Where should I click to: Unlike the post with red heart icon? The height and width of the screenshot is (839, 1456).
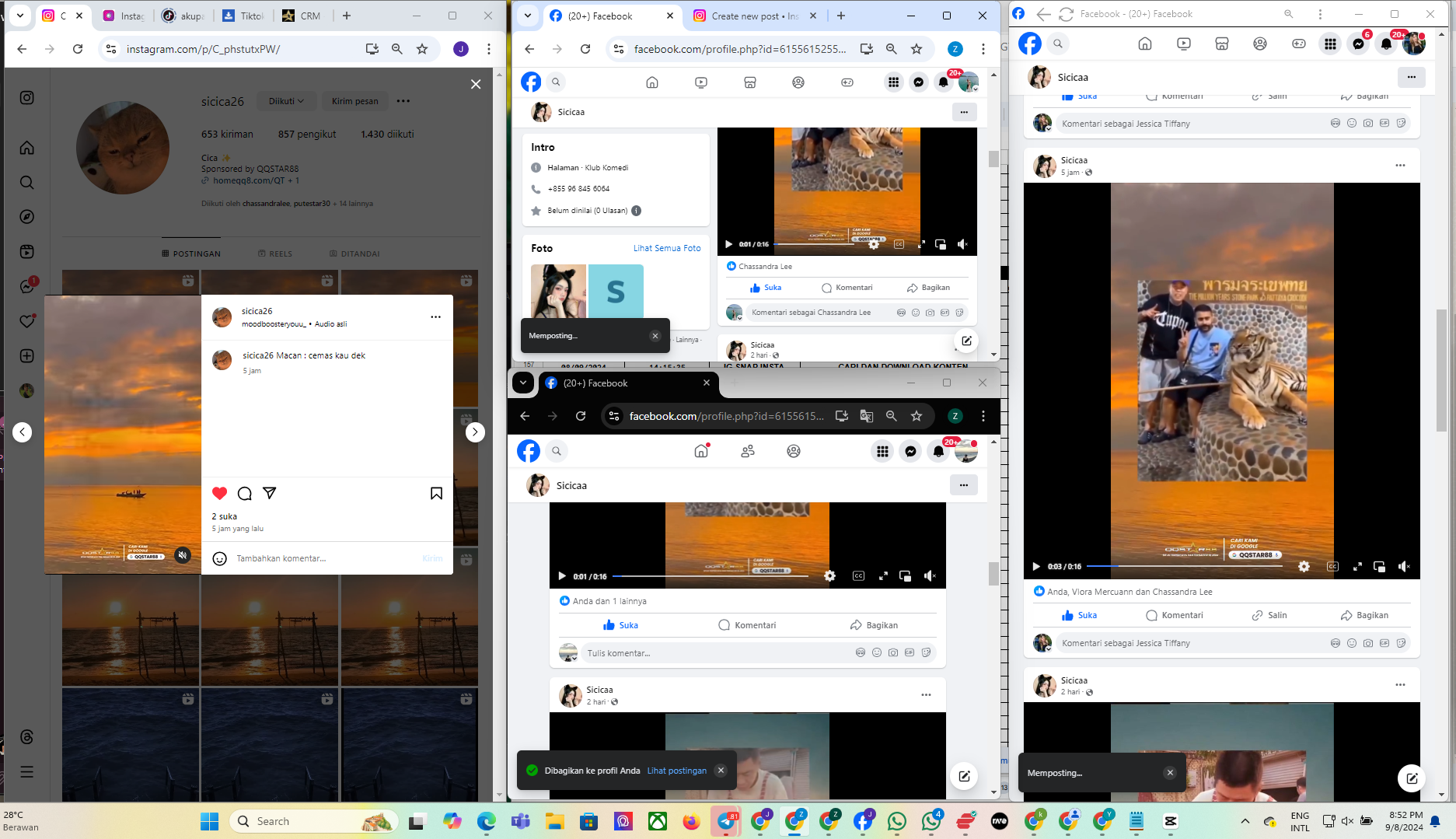click(219, 493)
